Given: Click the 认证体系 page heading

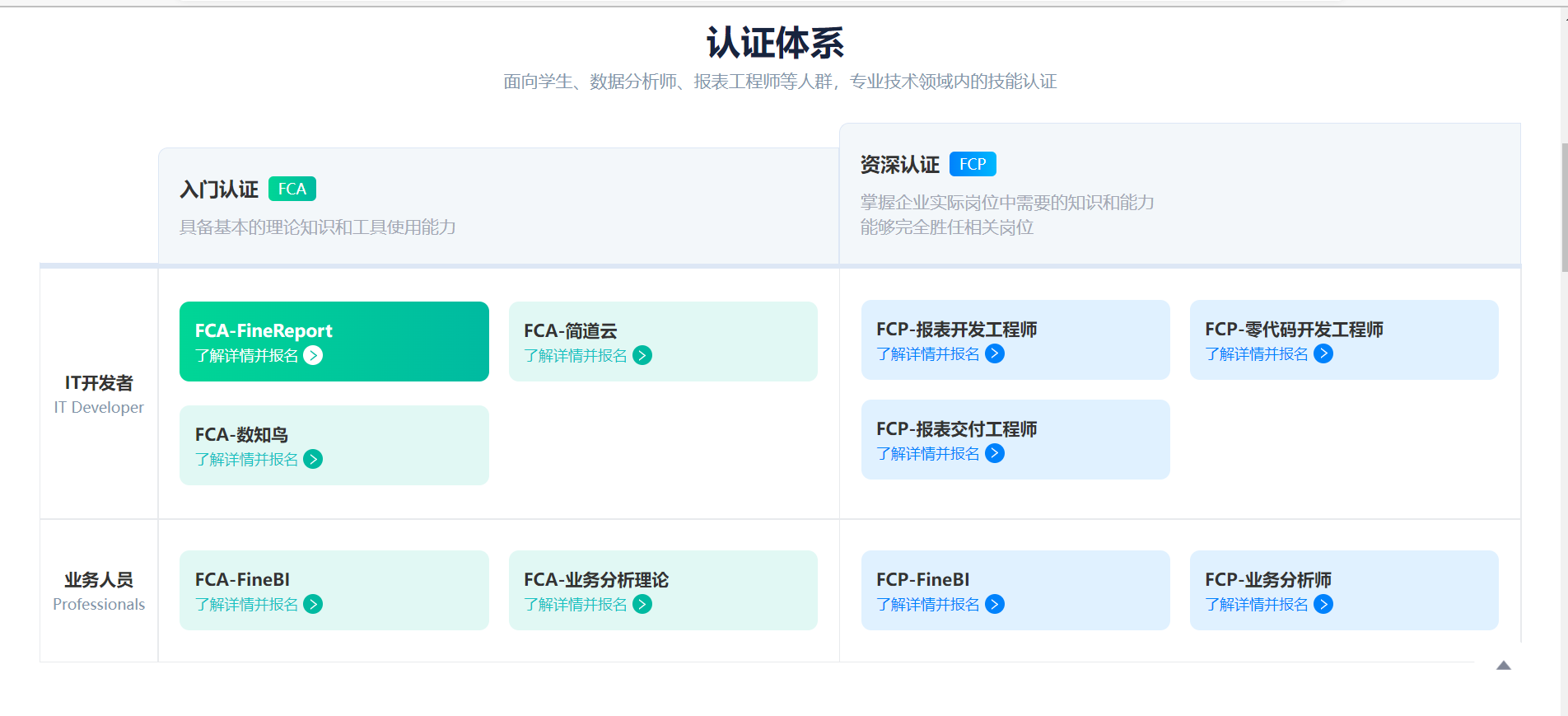Looking at the screenshot, I should coord(776,43).
